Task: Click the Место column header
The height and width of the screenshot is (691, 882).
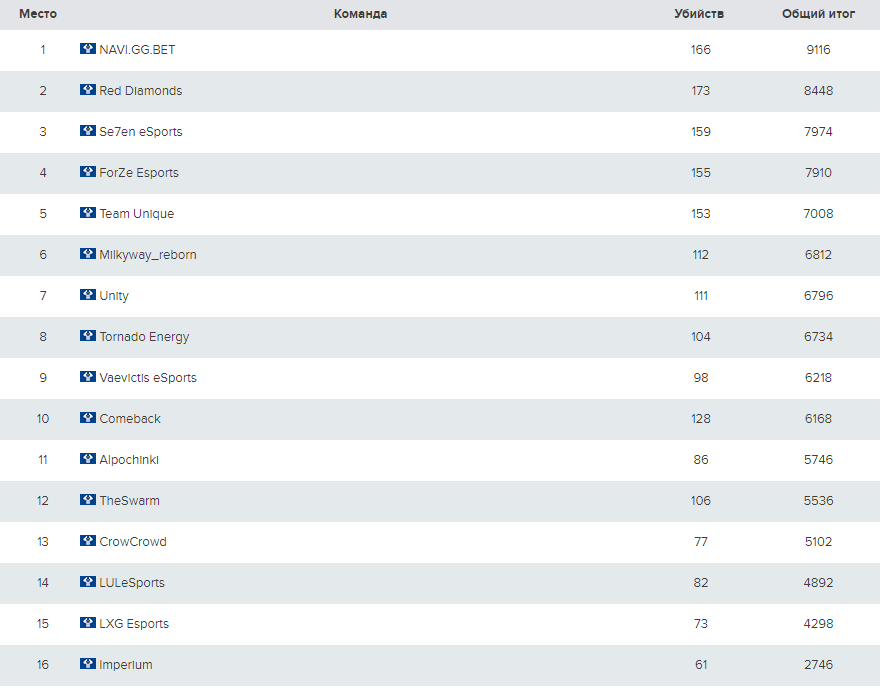Action: (38, 14)
